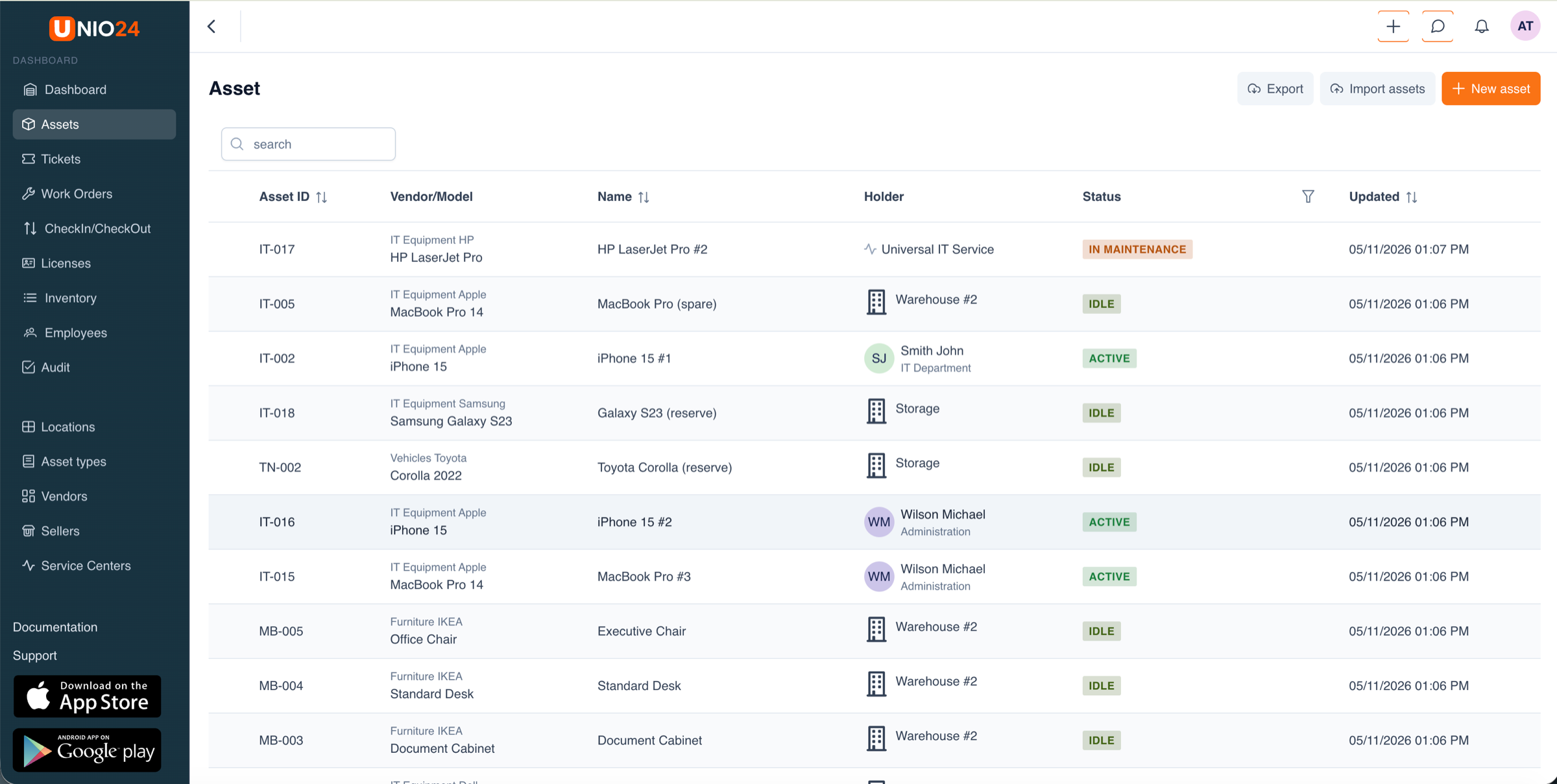Screen dimensions: 1557x784
Task: Create a New asset
Action: (x=1491, y=89)
